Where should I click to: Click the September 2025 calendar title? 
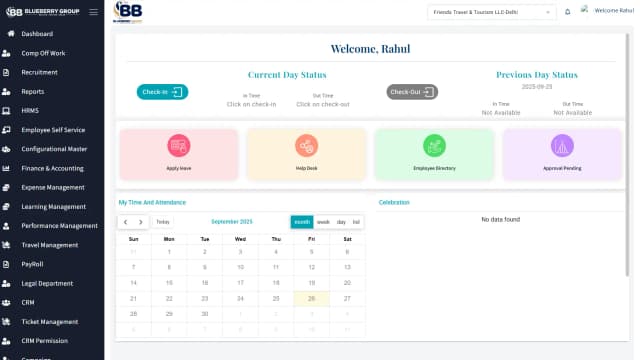coord(232,222)
